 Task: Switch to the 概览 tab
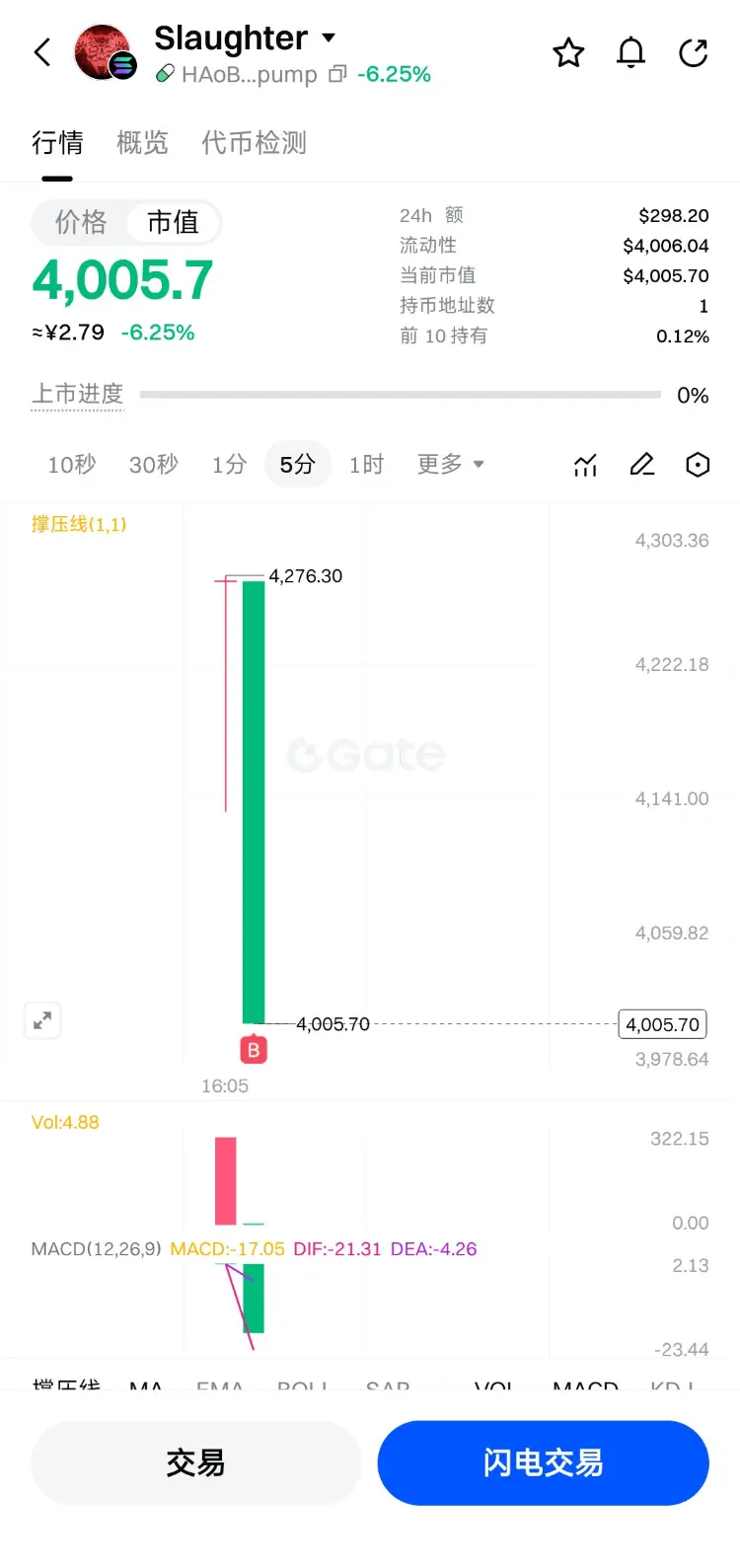(x=142, y=143)
